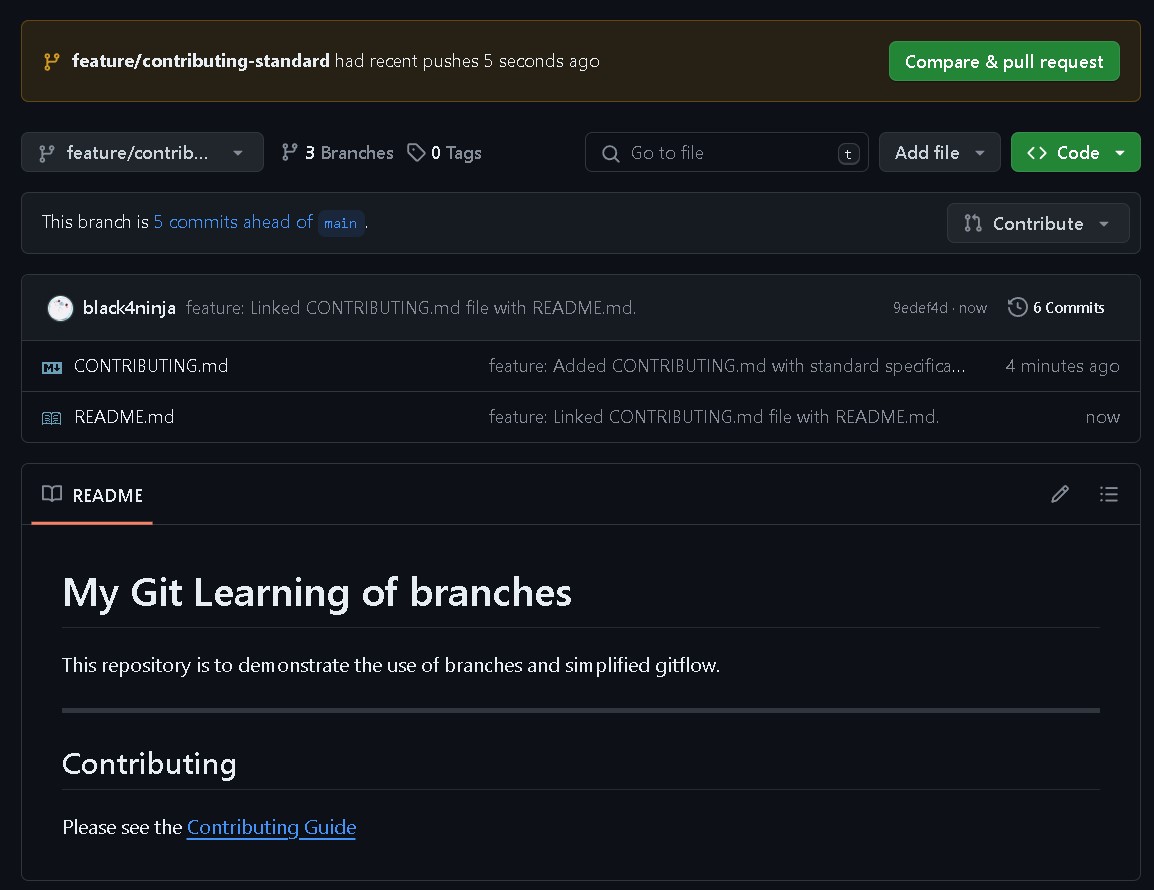Image resolution: width=1154 pixels, height=890 pixels.
Task: Open the 9edef4d commit hash link
Action: coord(919,308)
